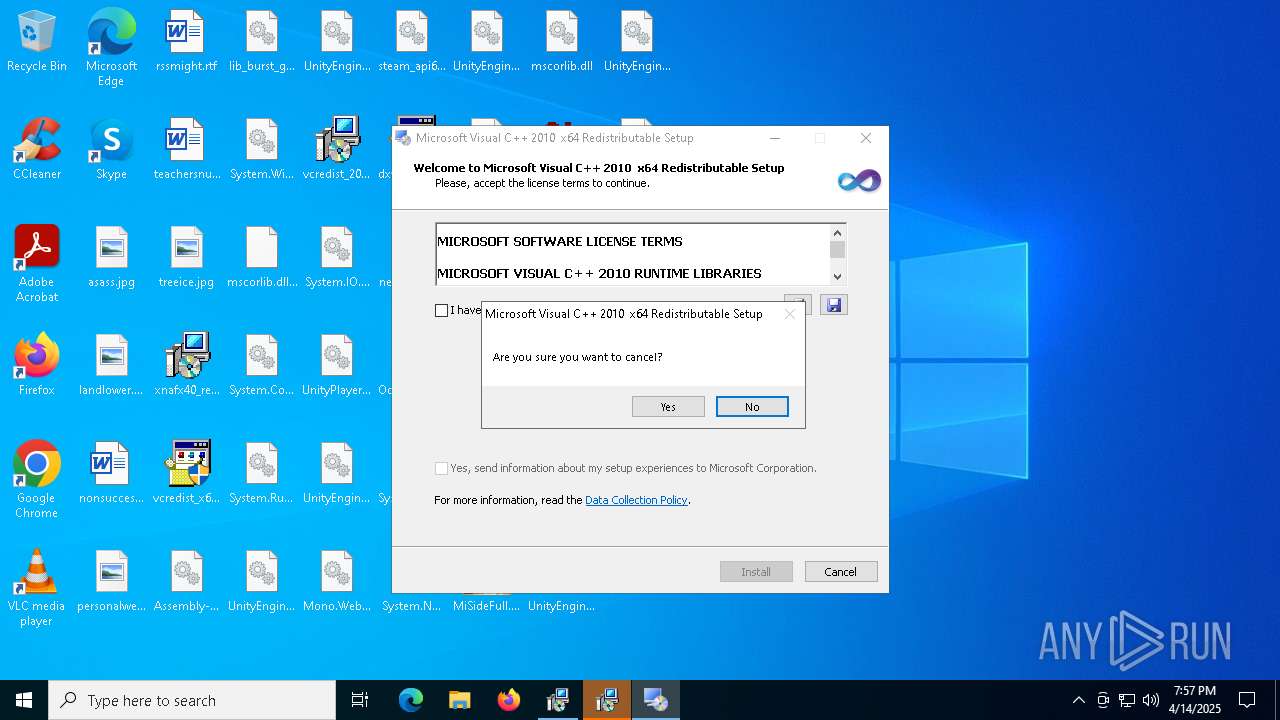Image resolution: width=1280 pixels, height=720 pixels.
Task: Open File Explorer from taskbar
Action: click(460, 700)
